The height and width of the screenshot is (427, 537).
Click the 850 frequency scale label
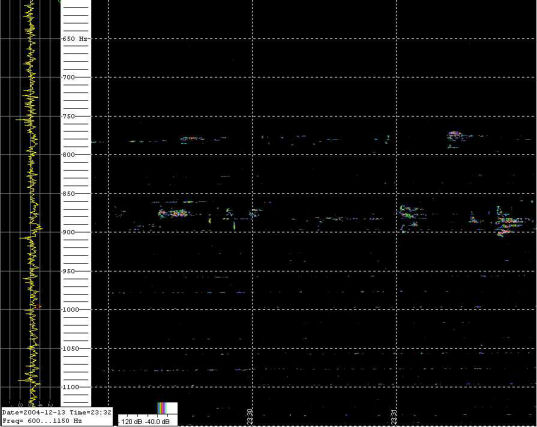(x=68, y=193)
